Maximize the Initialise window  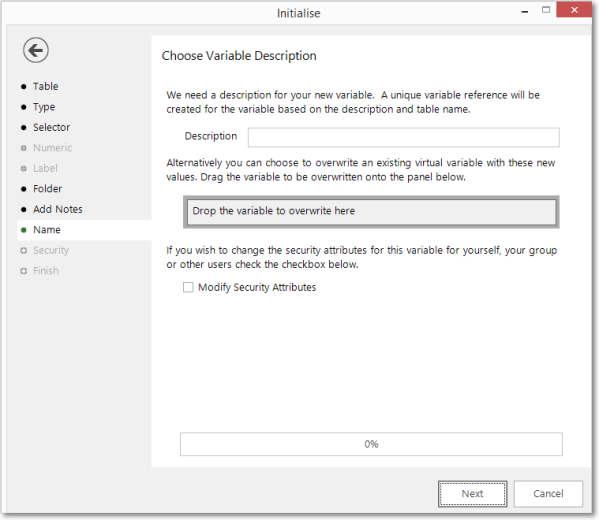tap(546, 10)
